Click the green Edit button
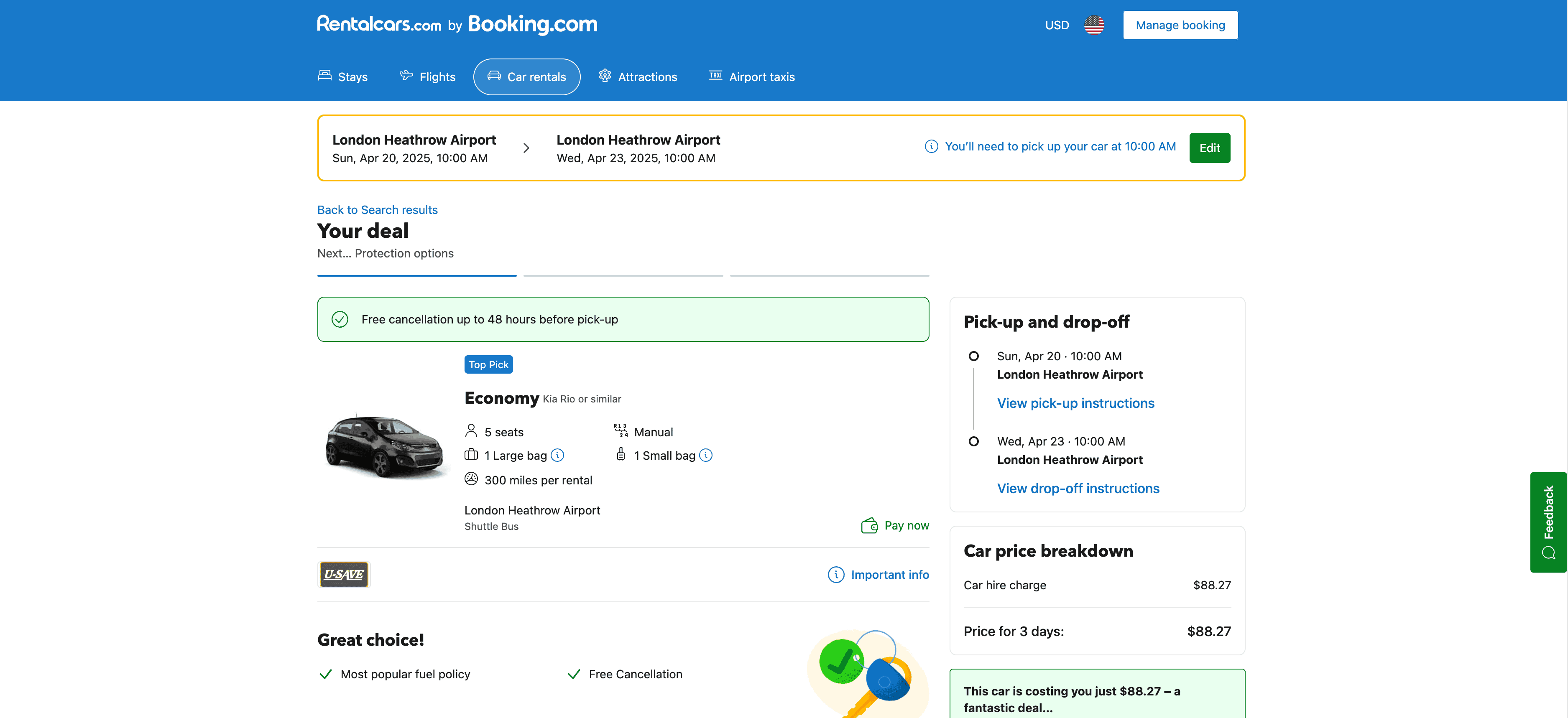Screen dimensions: 1568x718 point(1209,148)
